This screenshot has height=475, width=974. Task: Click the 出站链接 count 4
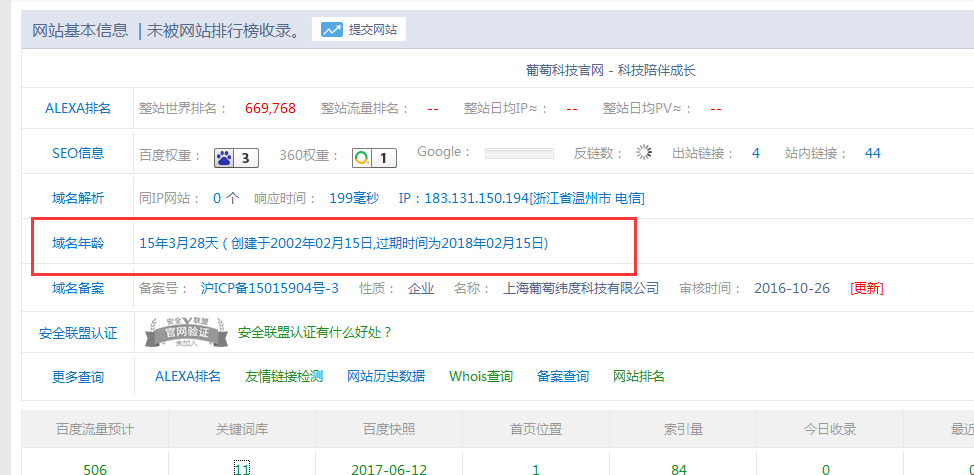[755, 153]
